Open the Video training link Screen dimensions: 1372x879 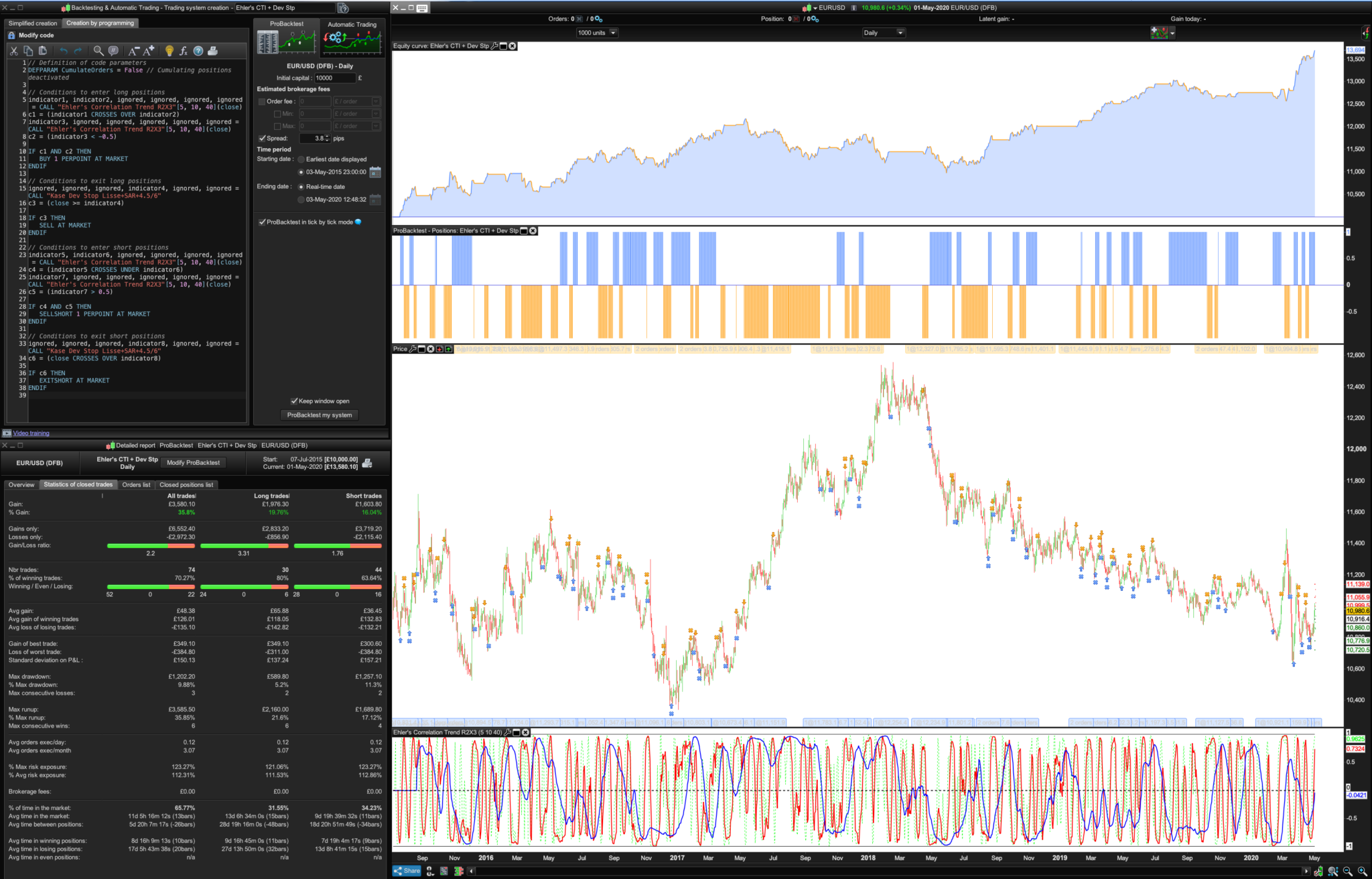coord(31,433)
